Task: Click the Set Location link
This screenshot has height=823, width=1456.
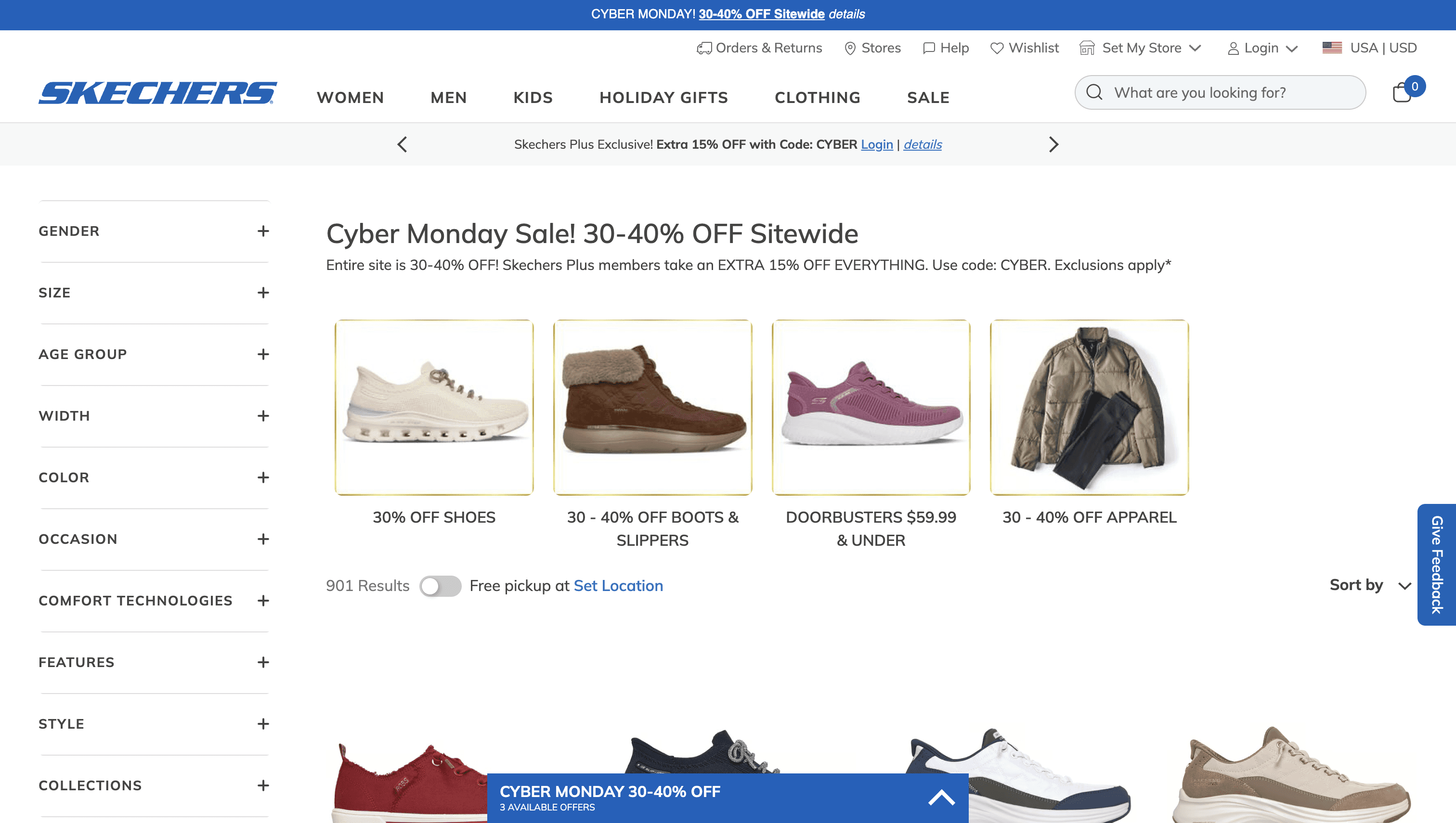Action: coord(618,586)
